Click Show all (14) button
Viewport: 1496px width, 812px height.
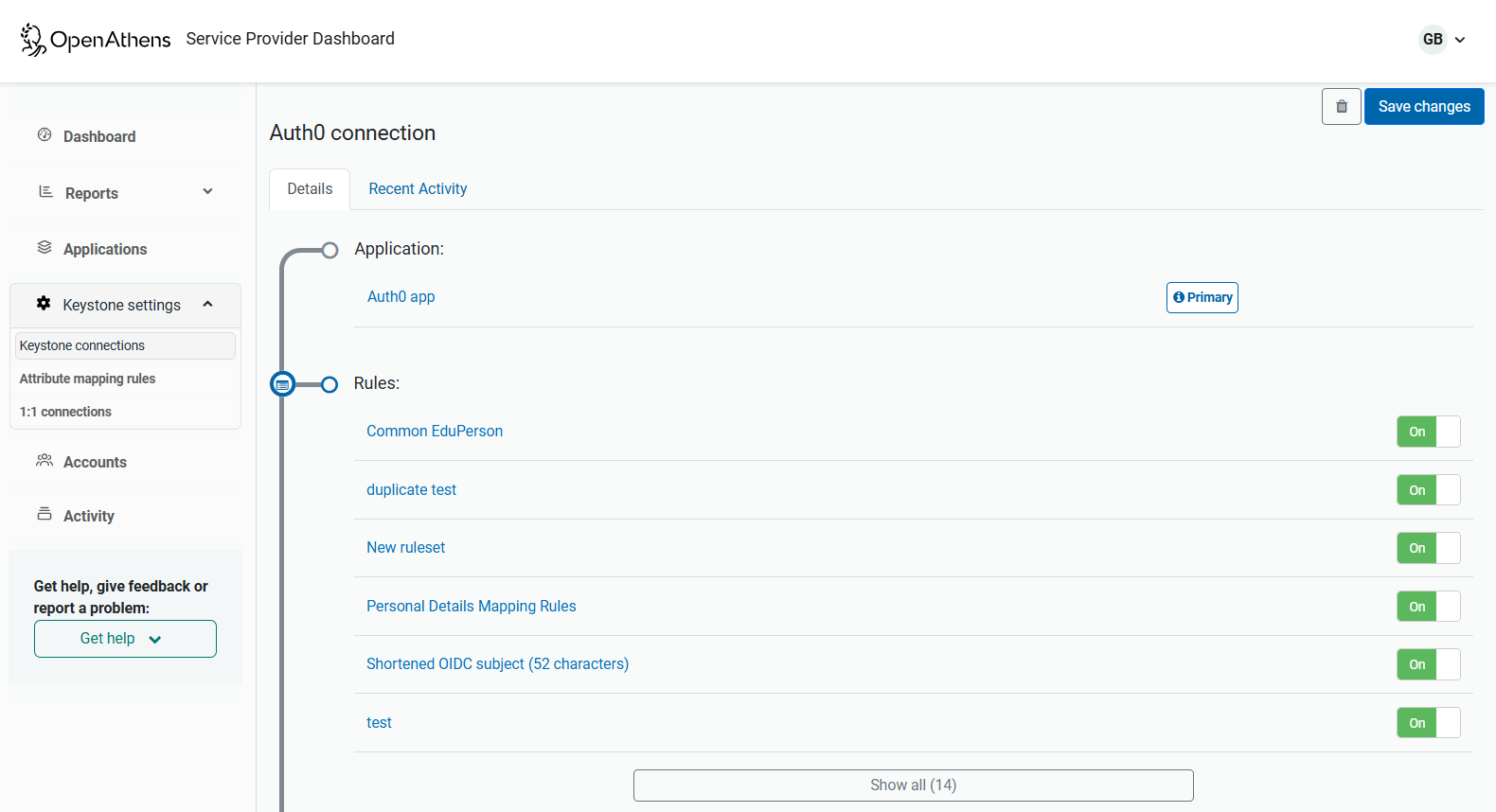click(914, 786)
